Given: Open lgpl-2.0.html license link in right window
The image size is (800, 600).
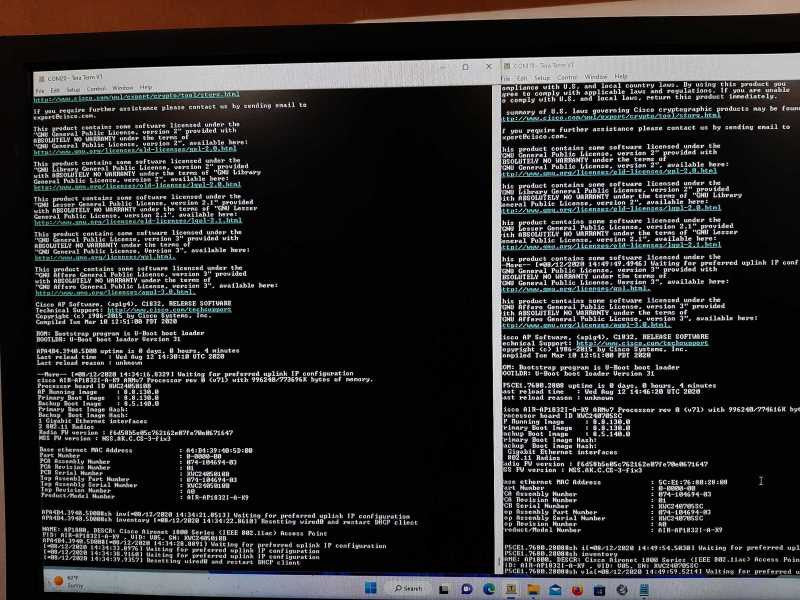Looking at the screenshot, I should 611,209.
